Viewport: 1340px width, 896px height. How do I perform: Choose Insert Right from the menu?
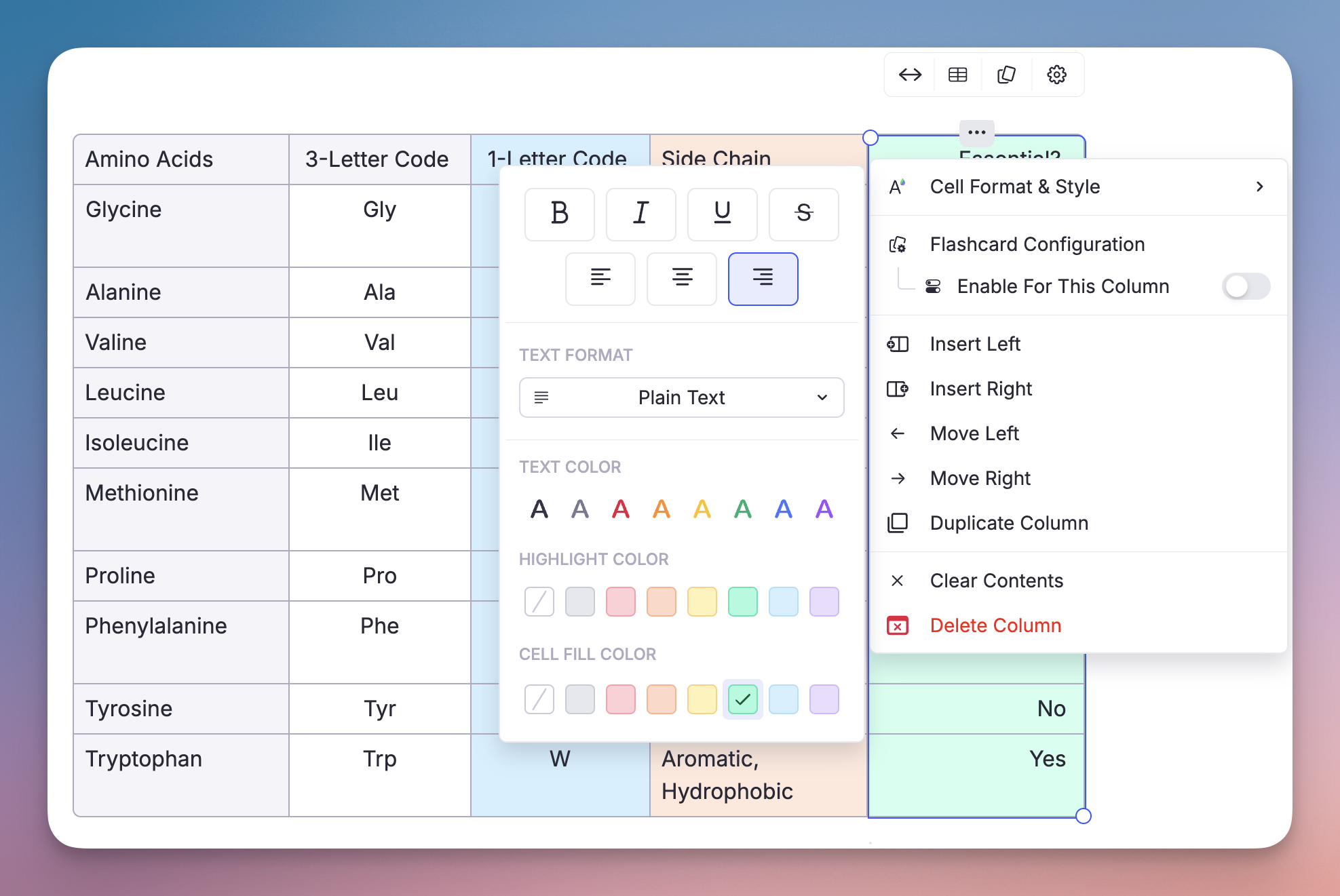tap(980, 389)
